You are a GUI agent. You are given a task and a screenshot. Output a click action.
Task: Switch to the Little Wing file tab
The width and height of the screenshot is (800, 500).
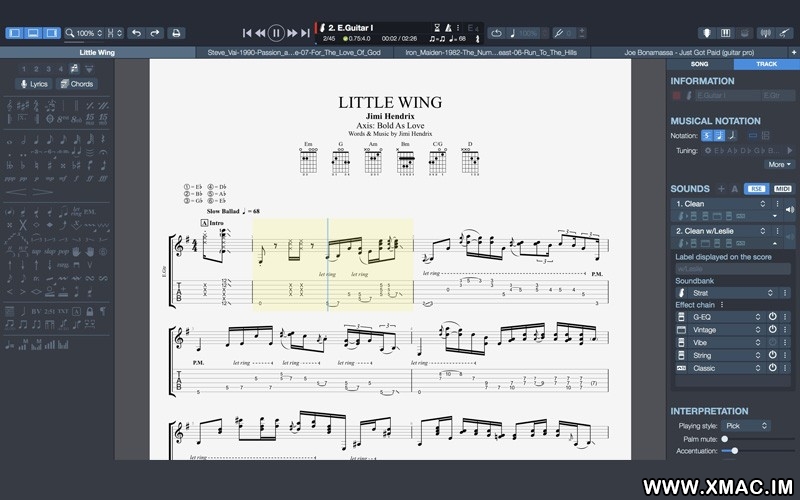(97, 52)
